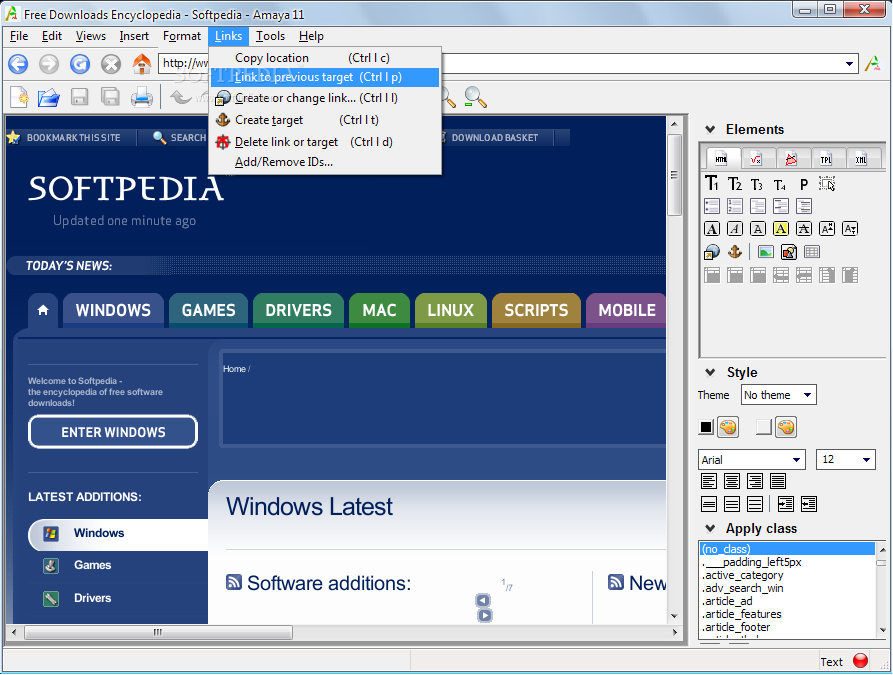Insert a table from Elements panel
The image size is (893, 675).
tap(812, 252)
